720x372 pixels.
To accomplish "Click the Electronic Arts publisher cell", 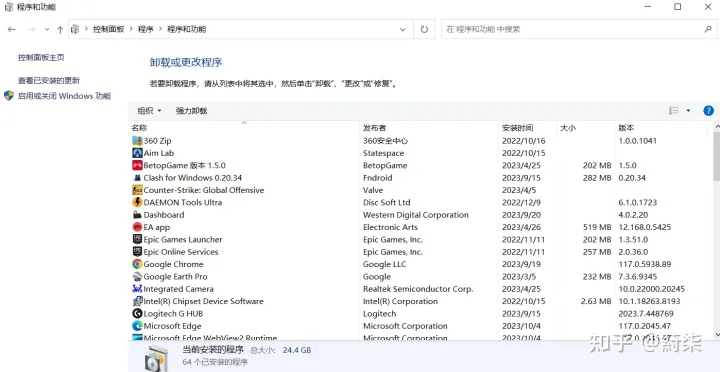I will click(x=390, y=227).
